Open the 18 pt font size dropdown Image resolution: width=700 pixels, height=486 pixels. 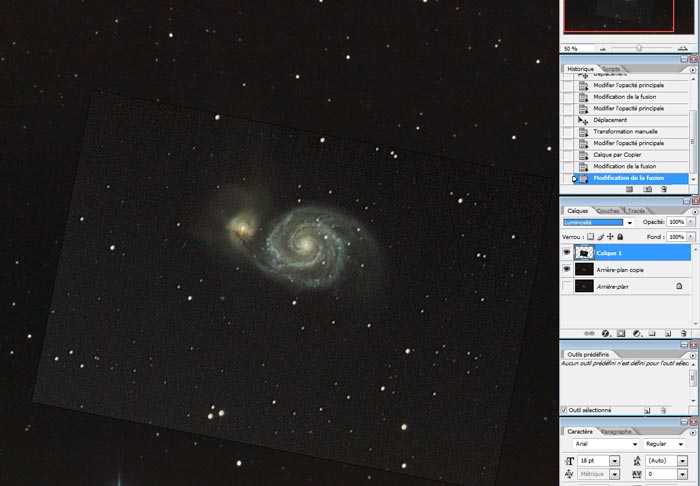click(x=615, y=461)
